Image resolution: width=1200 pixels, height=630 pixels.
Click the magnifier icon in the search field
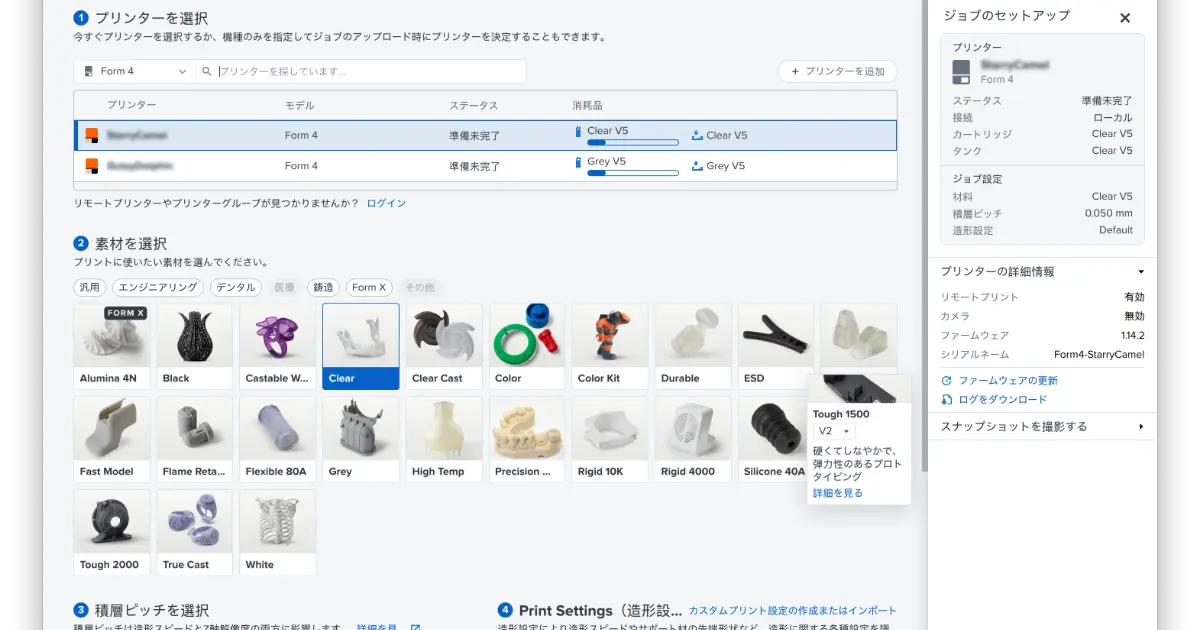(207, 71)
